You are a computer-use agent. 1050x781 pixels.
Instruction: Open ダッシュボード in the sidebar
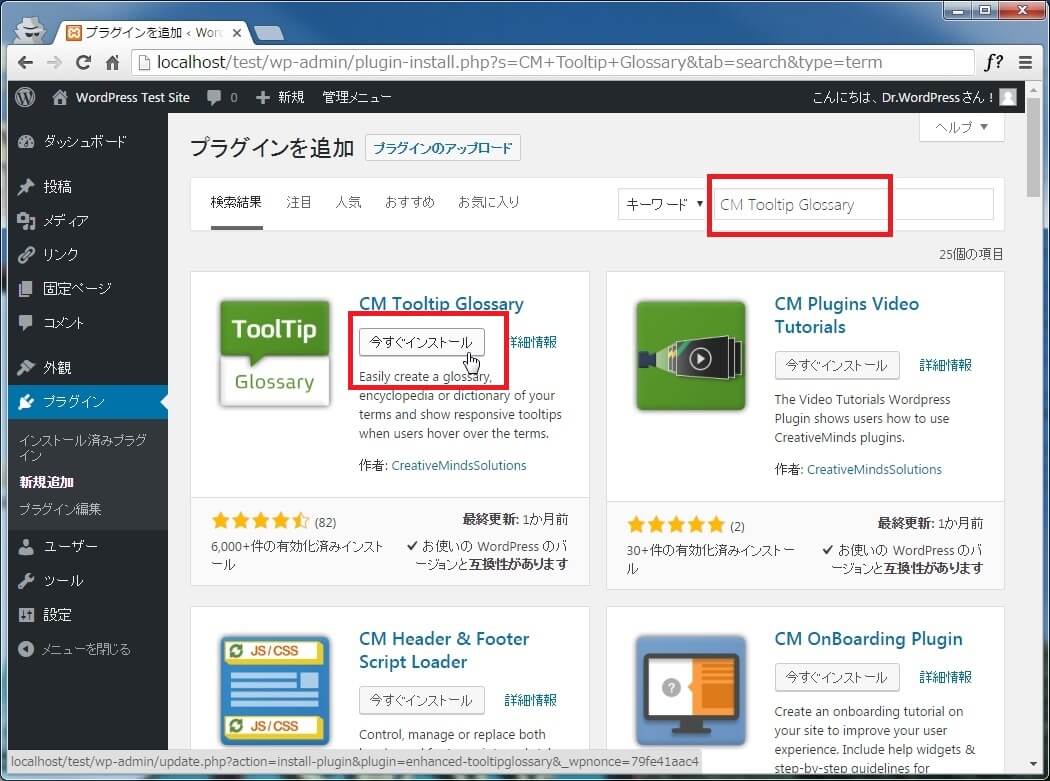[x=84, y=142]
